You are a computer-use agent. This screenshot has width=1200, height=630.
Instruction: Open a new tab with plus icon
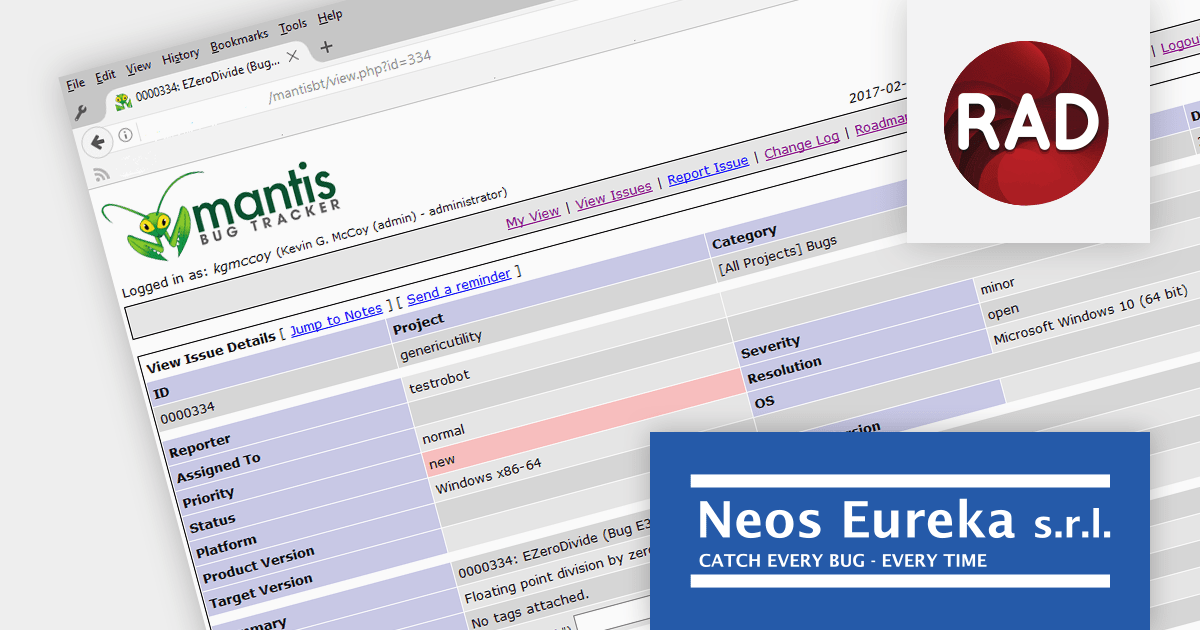click(x=326, y=47)
